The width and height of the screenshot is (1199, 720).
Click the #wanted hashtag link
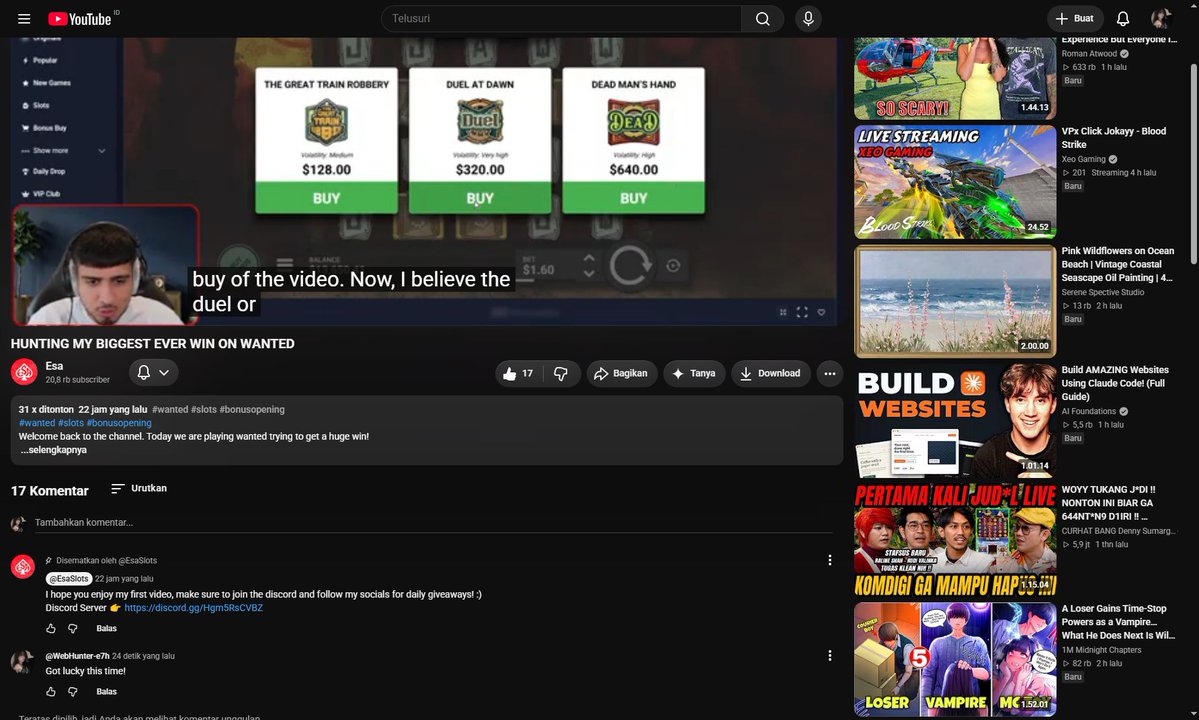point(37,423)
